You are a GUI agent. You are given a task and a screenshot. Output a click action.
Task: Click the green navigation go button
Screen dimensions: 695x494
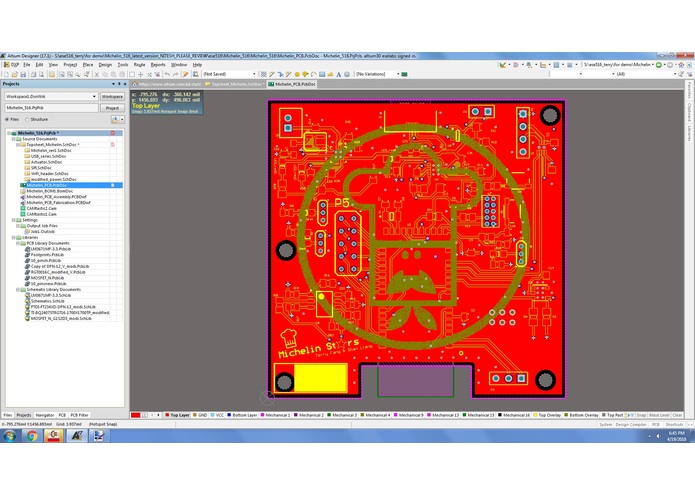coord(659,65)
